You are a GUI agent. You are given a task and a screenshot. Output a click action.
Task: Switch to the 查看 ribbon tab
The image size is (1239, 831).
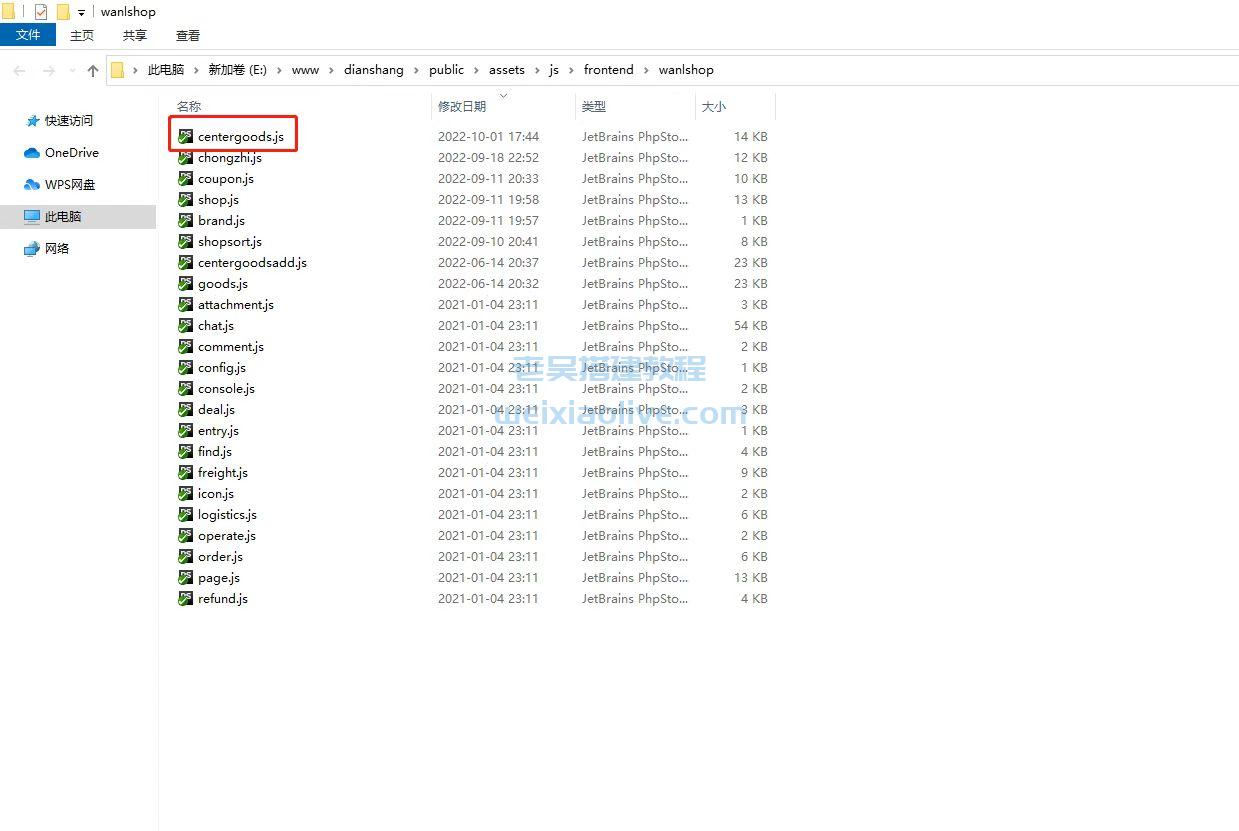(188, 35)
